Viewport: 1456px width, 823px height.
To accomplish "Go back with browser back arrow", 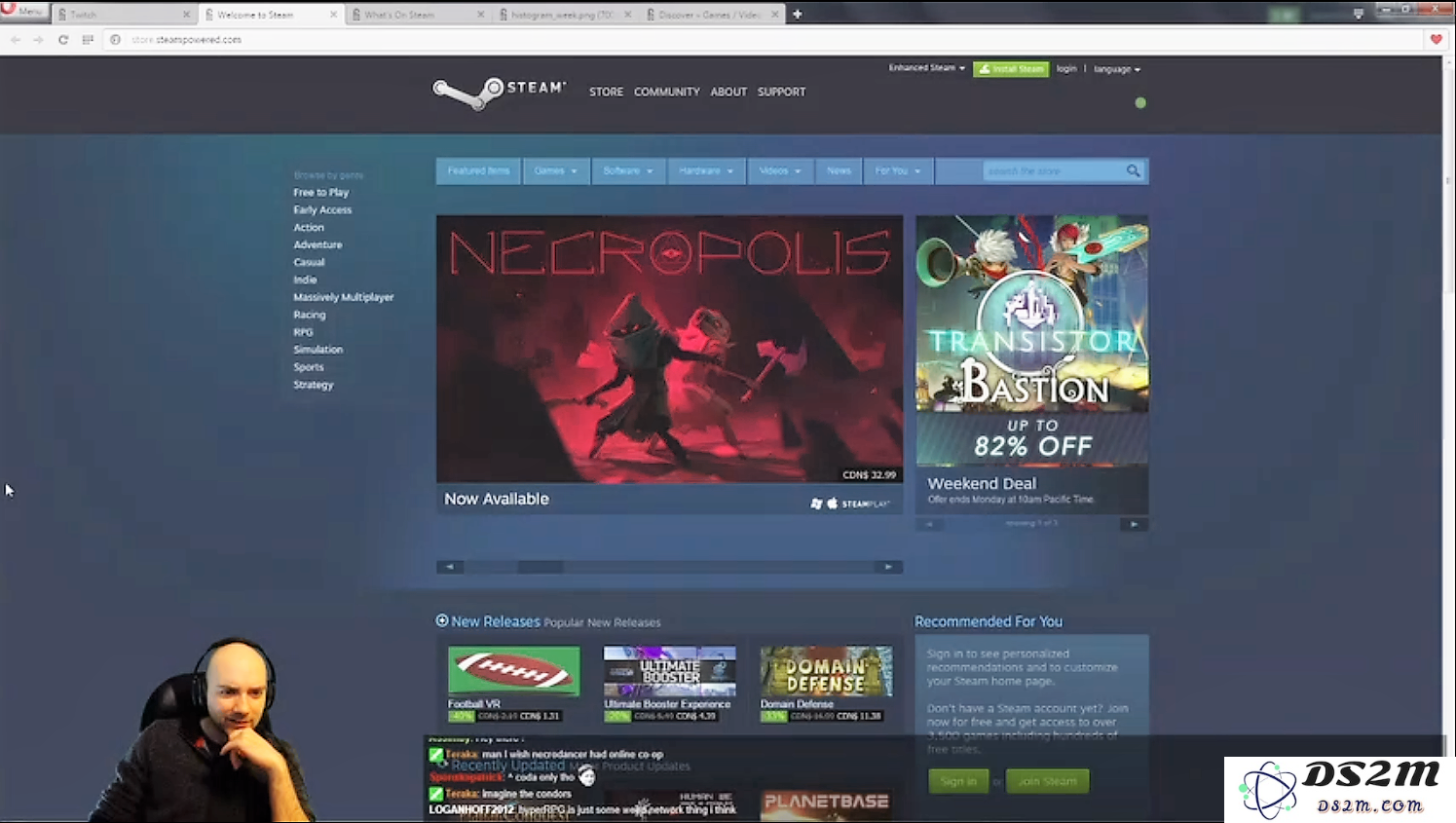I will (16, 40).
